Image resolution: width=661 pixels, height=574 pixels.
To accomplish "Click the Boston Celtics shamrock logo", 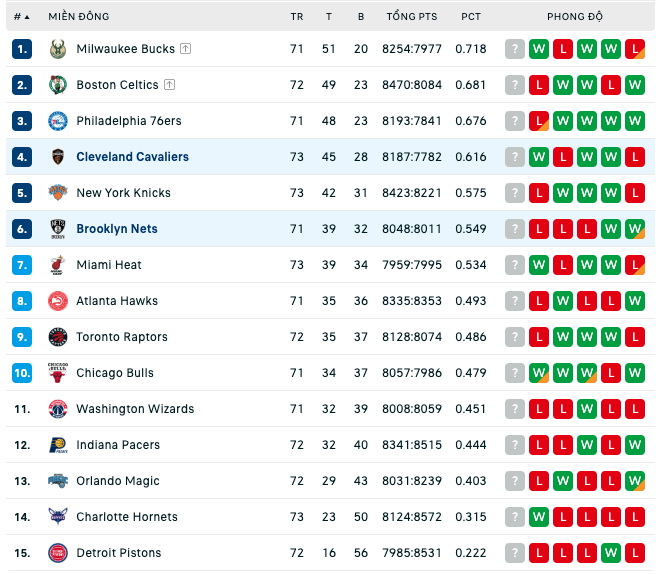I will pyautogui.click(x=58, y=85).
